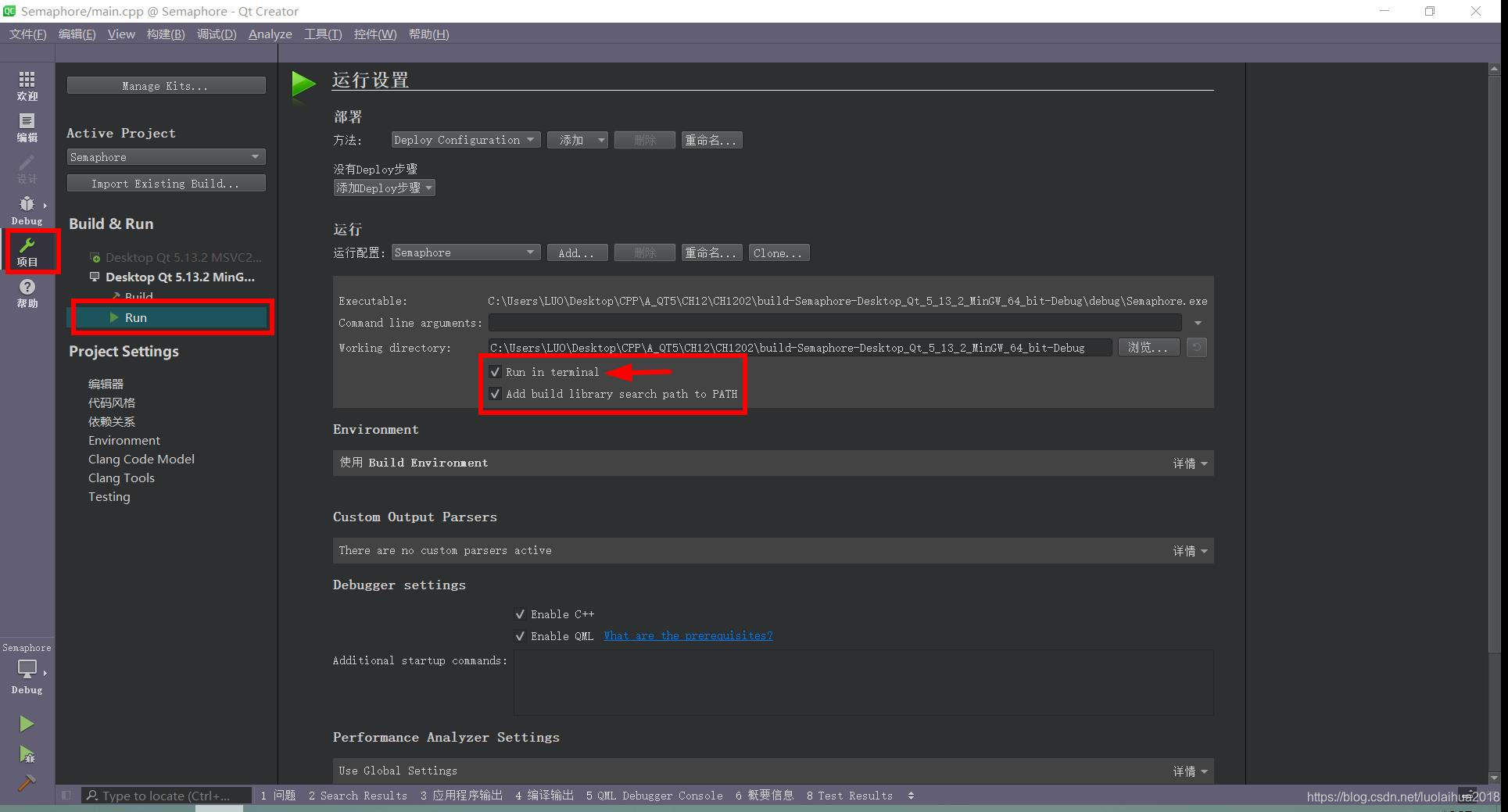This screenshot has width=1508, height=812.
Task: Click Add run configuration button
Action: click(x=577, y=252)
